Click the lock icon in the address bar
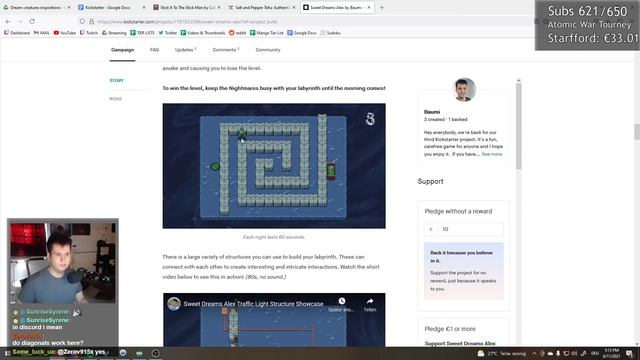Image resolution: width=640 pixels, height=360 pixels. point(91,21)
